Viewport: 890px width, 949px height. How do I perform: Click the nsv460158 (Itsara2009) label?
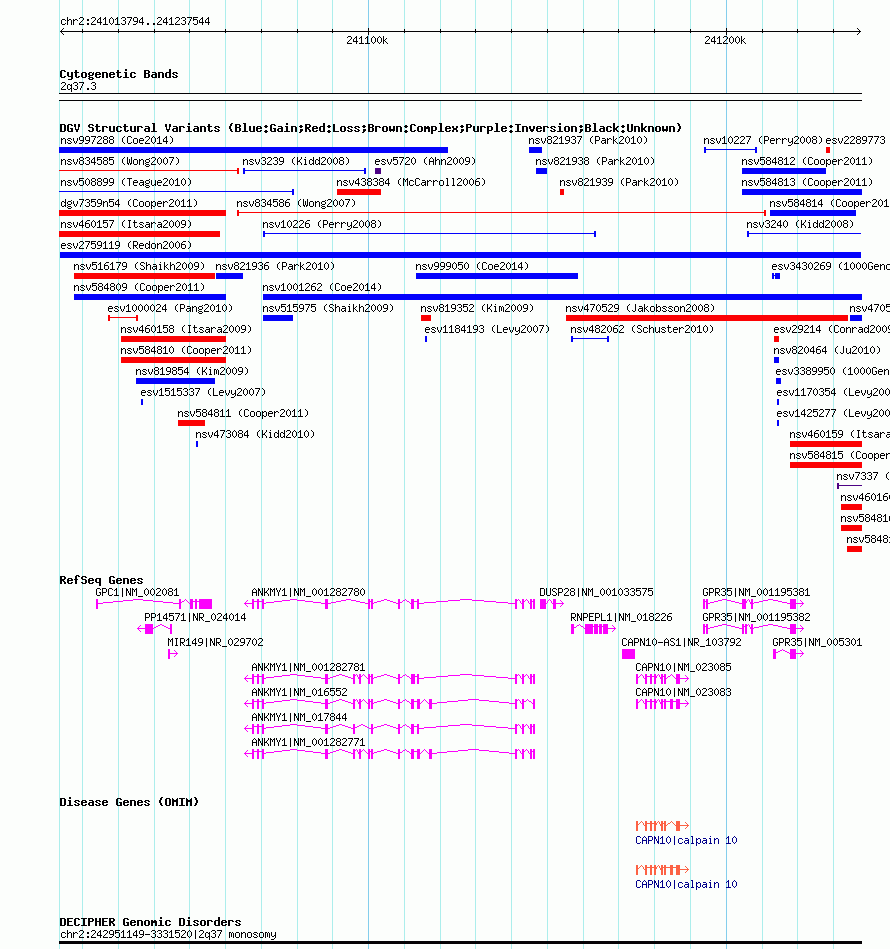(x=186, y=329)
